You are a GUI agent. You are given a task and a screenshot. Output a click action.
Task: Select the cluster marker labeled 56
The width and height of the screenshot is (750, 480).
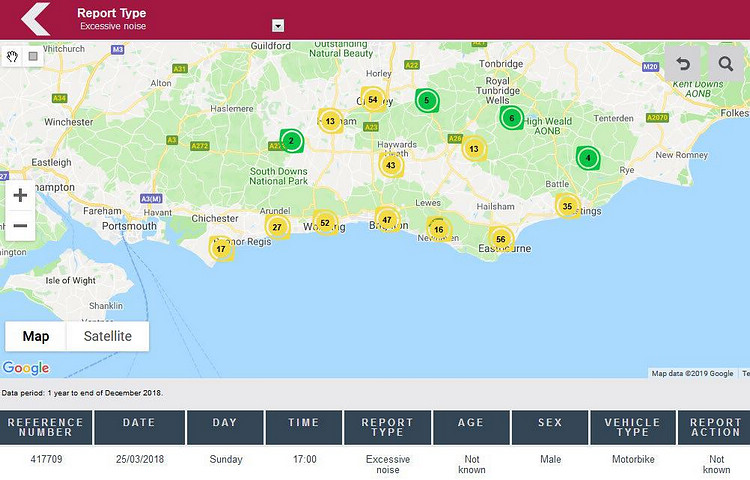point(501,240)
